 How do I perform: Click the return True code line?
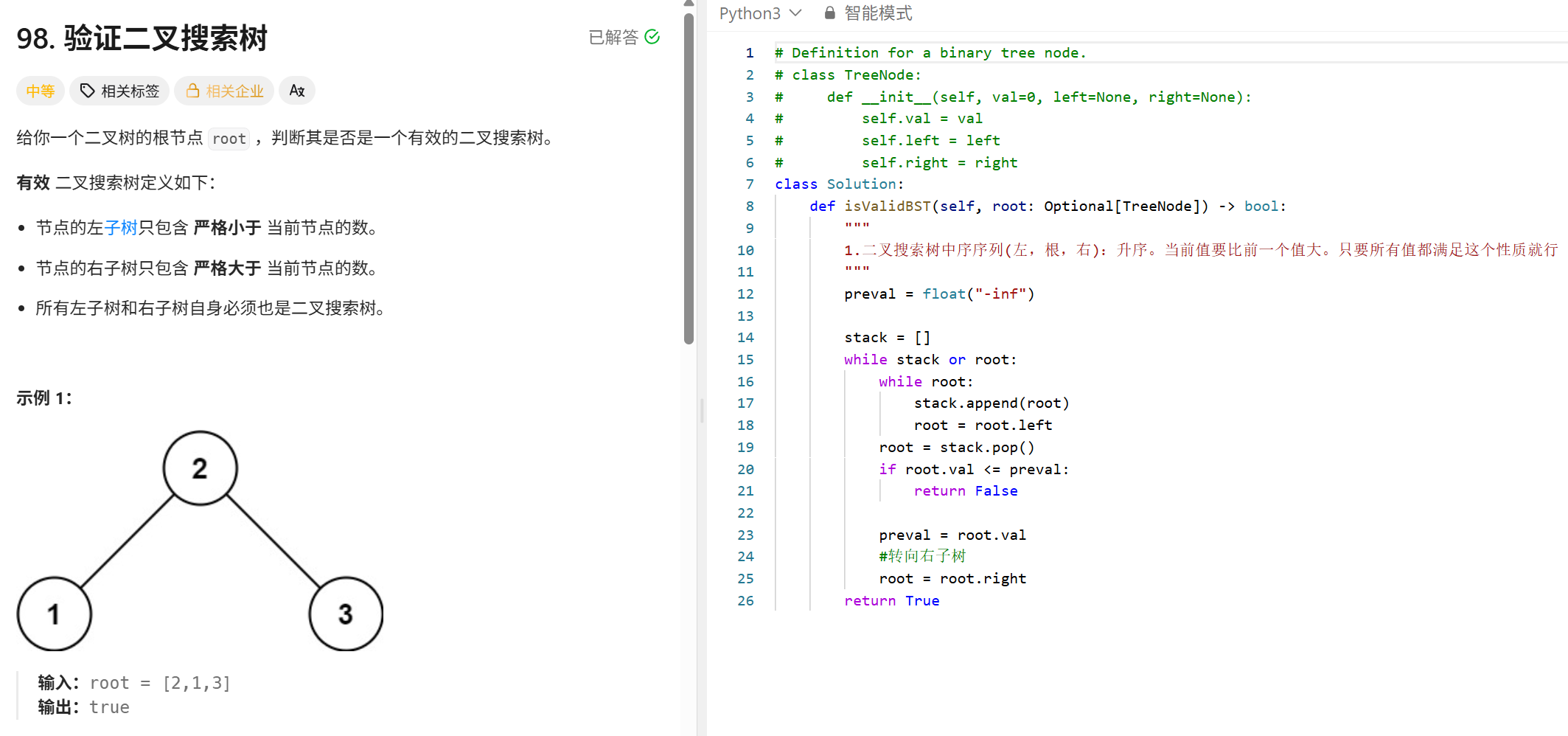(x=891, y=601)
